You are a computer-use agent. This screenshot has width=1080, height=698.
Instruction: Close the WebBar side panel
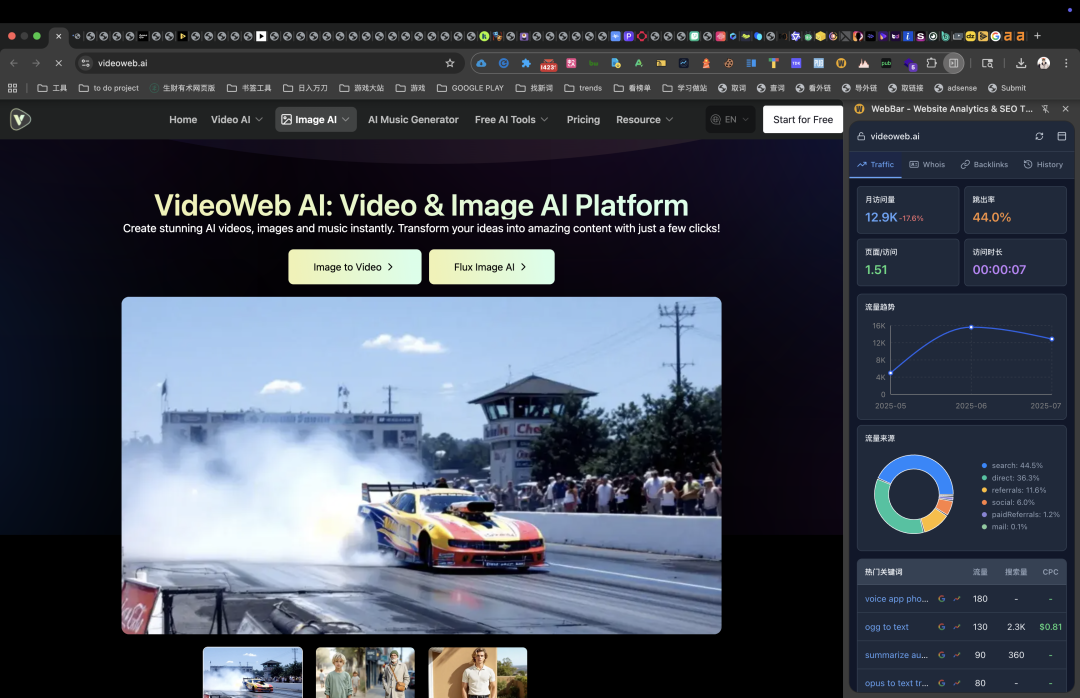point(1066,109)
